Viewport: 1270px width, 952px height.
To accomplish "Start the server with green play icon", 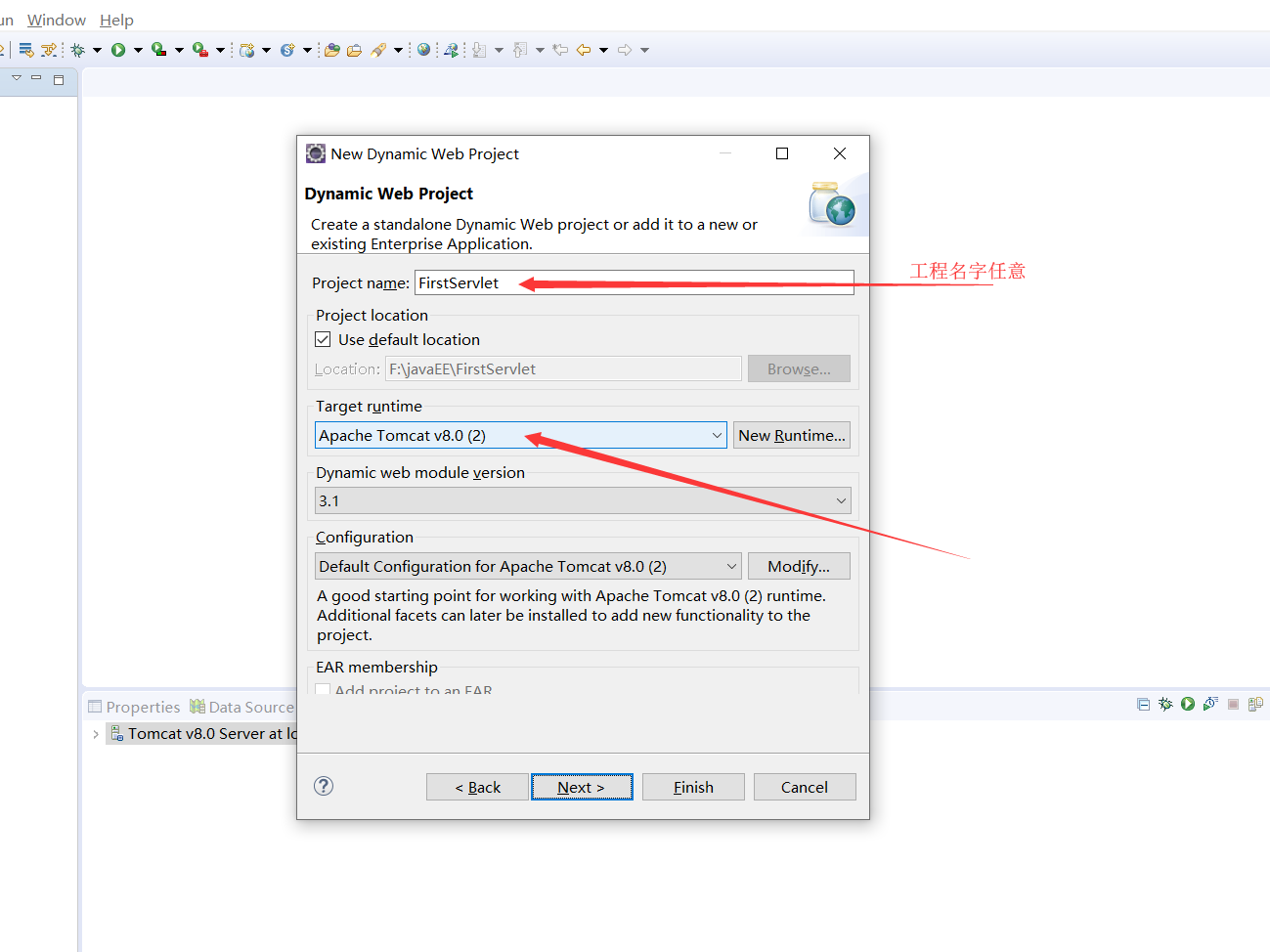I will [x=1188, y=704].
